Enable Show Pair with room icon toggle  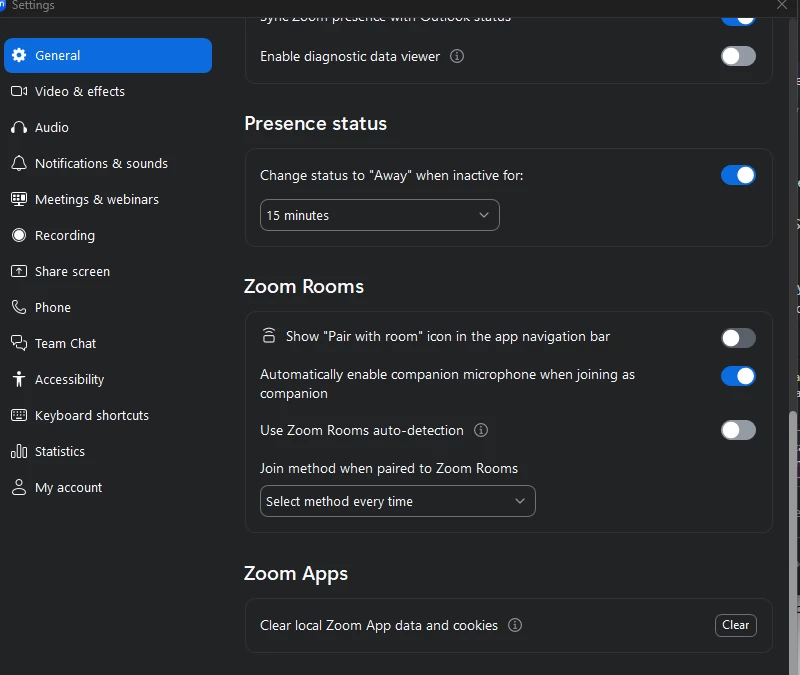click(738, 338)
